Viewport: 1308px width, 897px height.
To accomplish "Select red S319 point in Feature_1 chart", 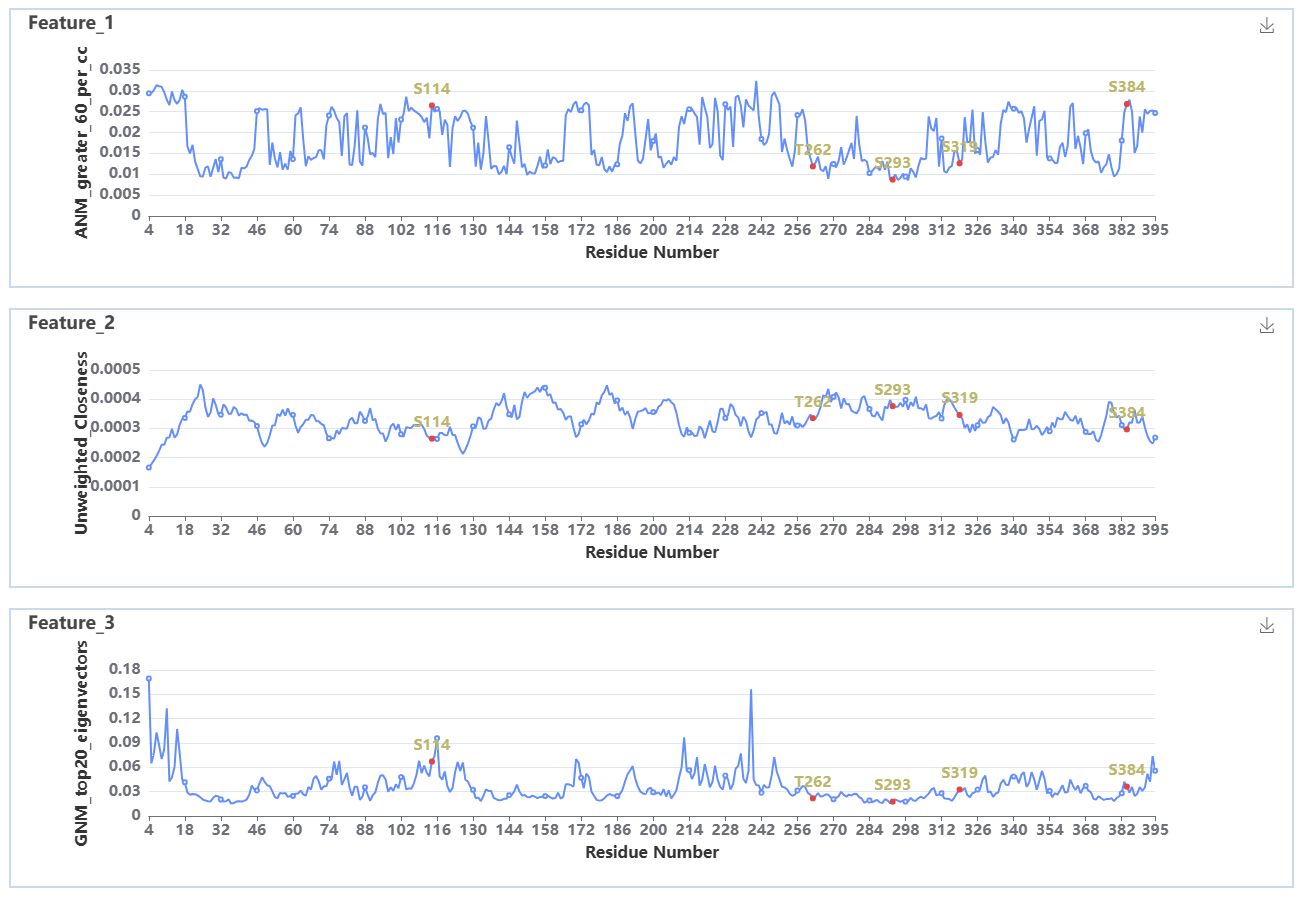I will (x=959, y=163).
